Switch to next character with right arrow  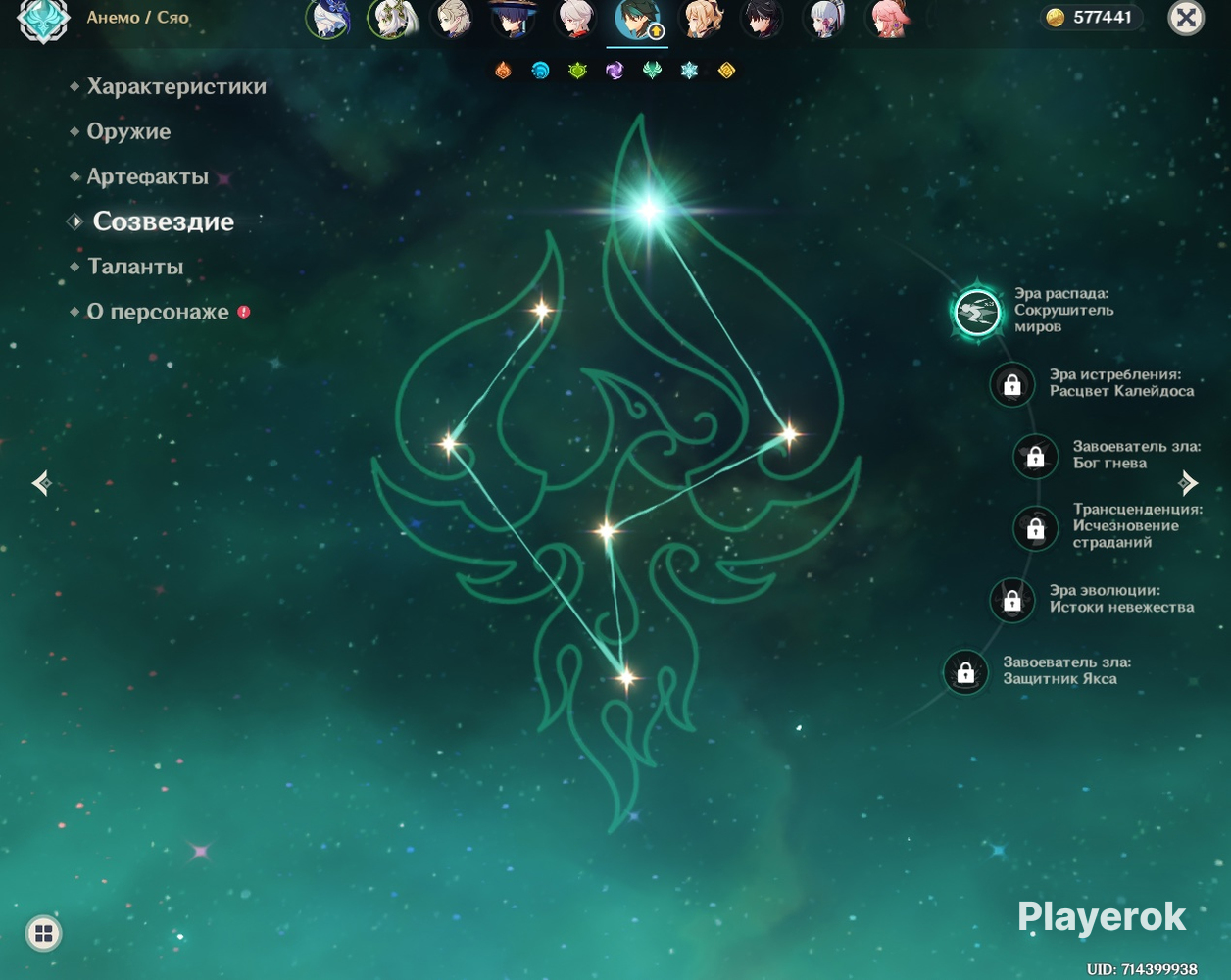(1188, 482)
